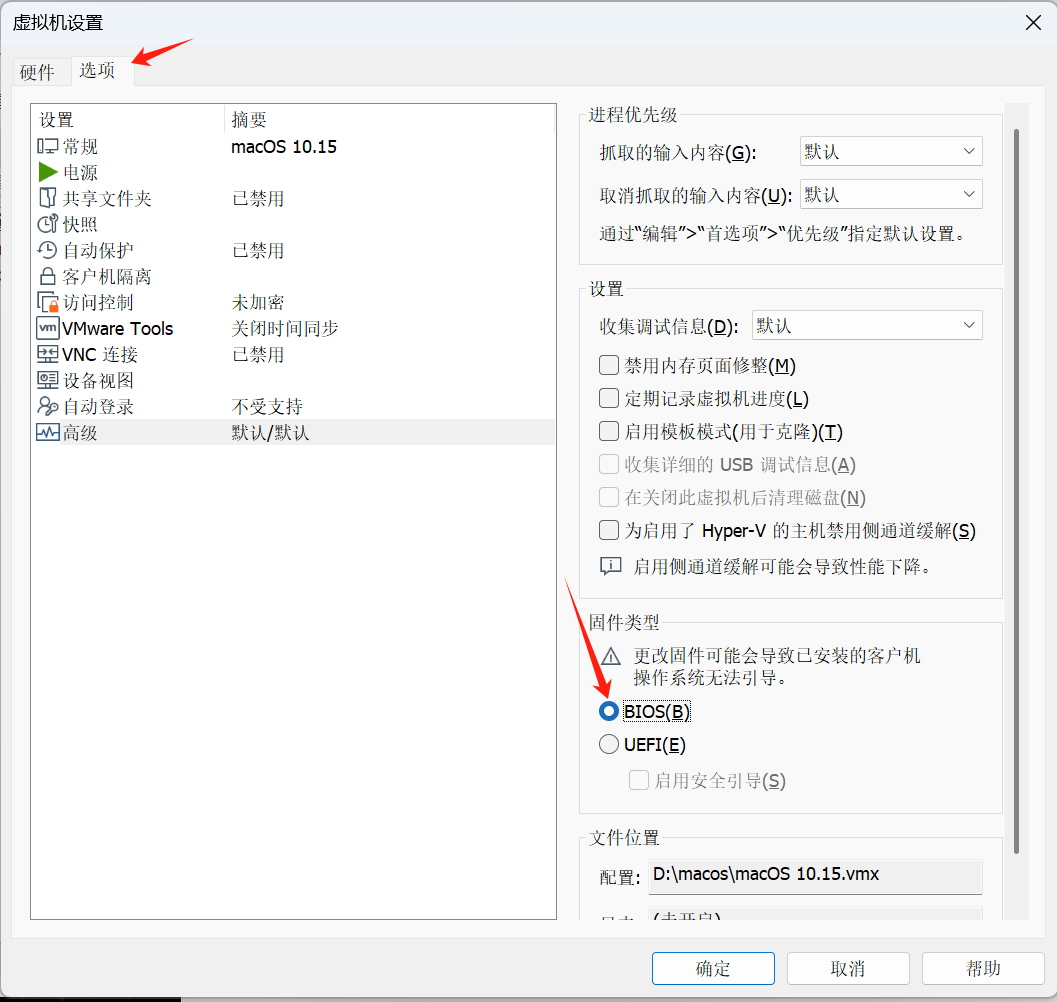The width and height of the screenshot is (1057, 1002).
Task: Click the info bubble icon near 侧通道缓解
Action: click(611, 566)
